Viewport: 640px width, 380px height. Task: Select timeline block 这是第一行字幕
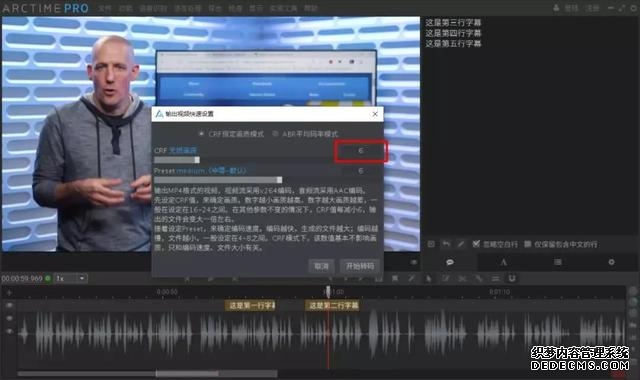pyautogui.click(x=250, y=305)
